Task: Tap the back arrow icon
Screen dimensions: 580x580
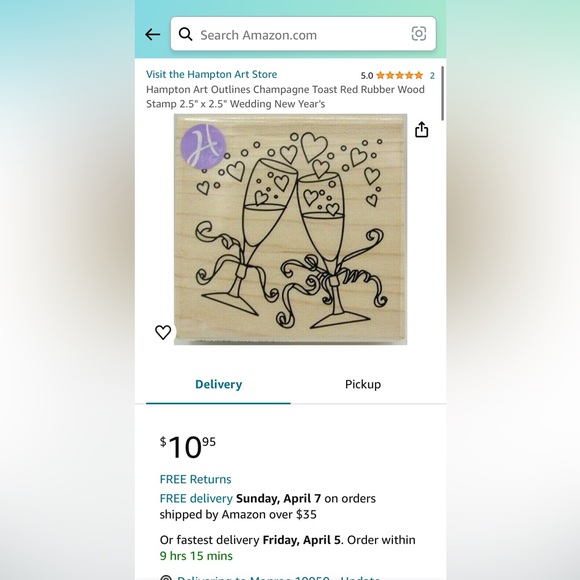Action: coord(152,35)
